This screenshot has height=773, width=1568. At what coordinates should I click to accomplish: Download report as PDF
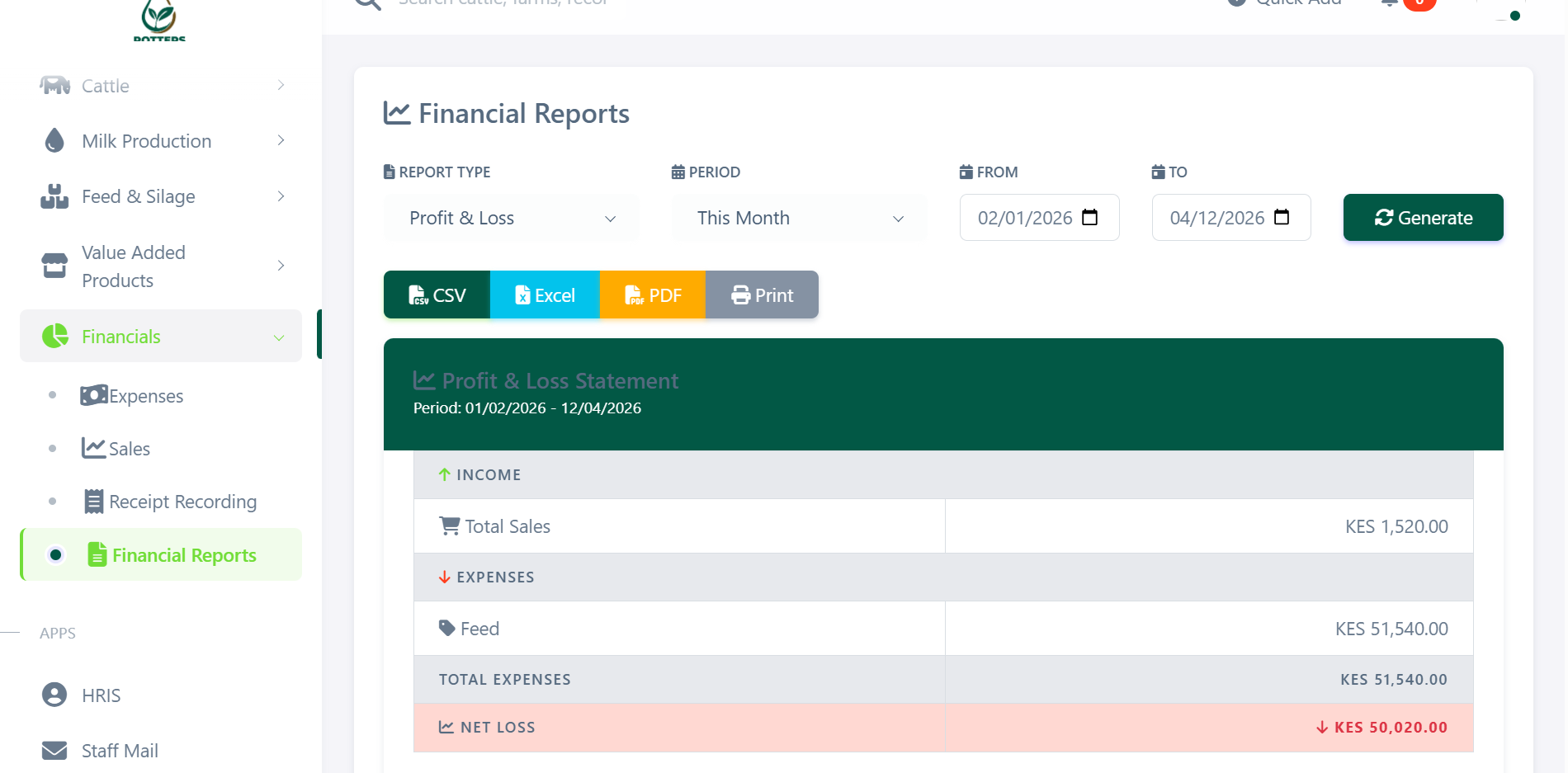point(653,295)
